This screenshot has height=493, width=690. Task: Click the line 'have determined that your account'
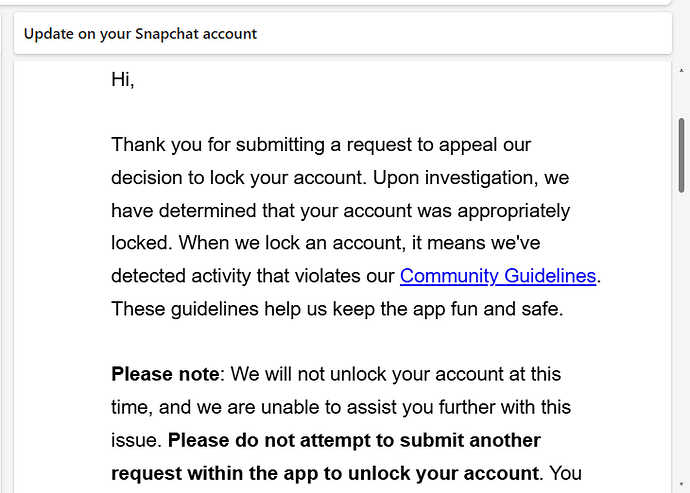click(341, 210)
